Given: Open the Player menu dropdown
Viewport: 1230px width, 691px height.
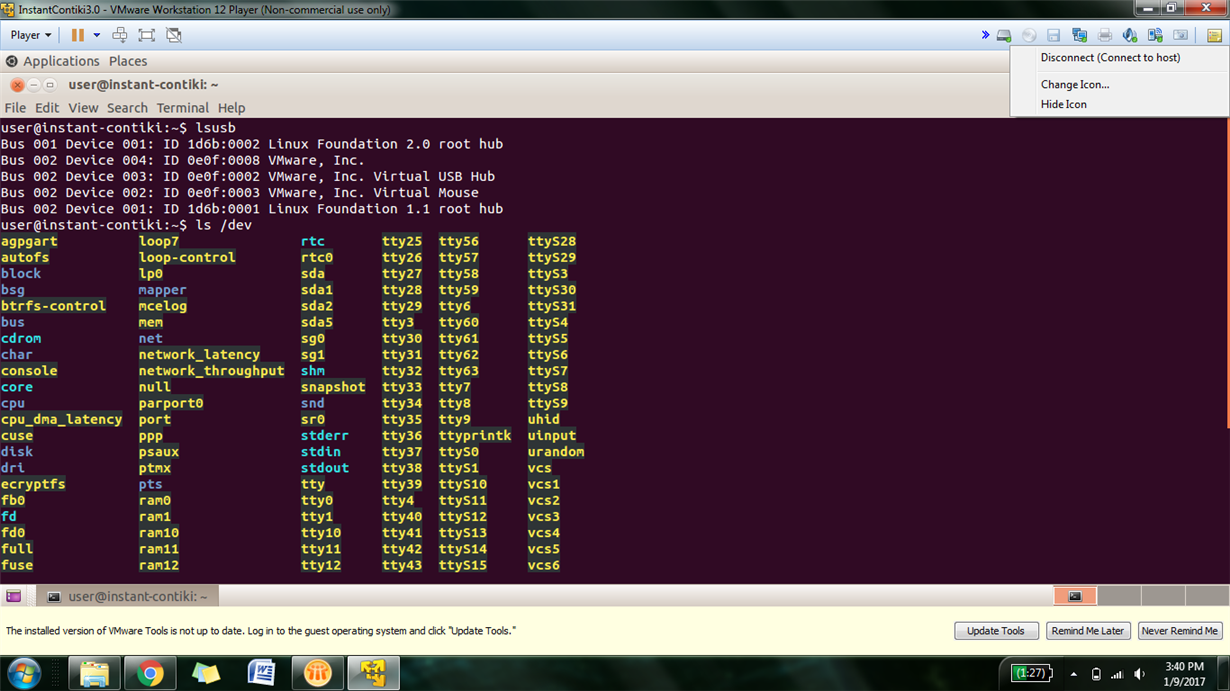Looking at the screenshot, I should (x=31, y=35).
